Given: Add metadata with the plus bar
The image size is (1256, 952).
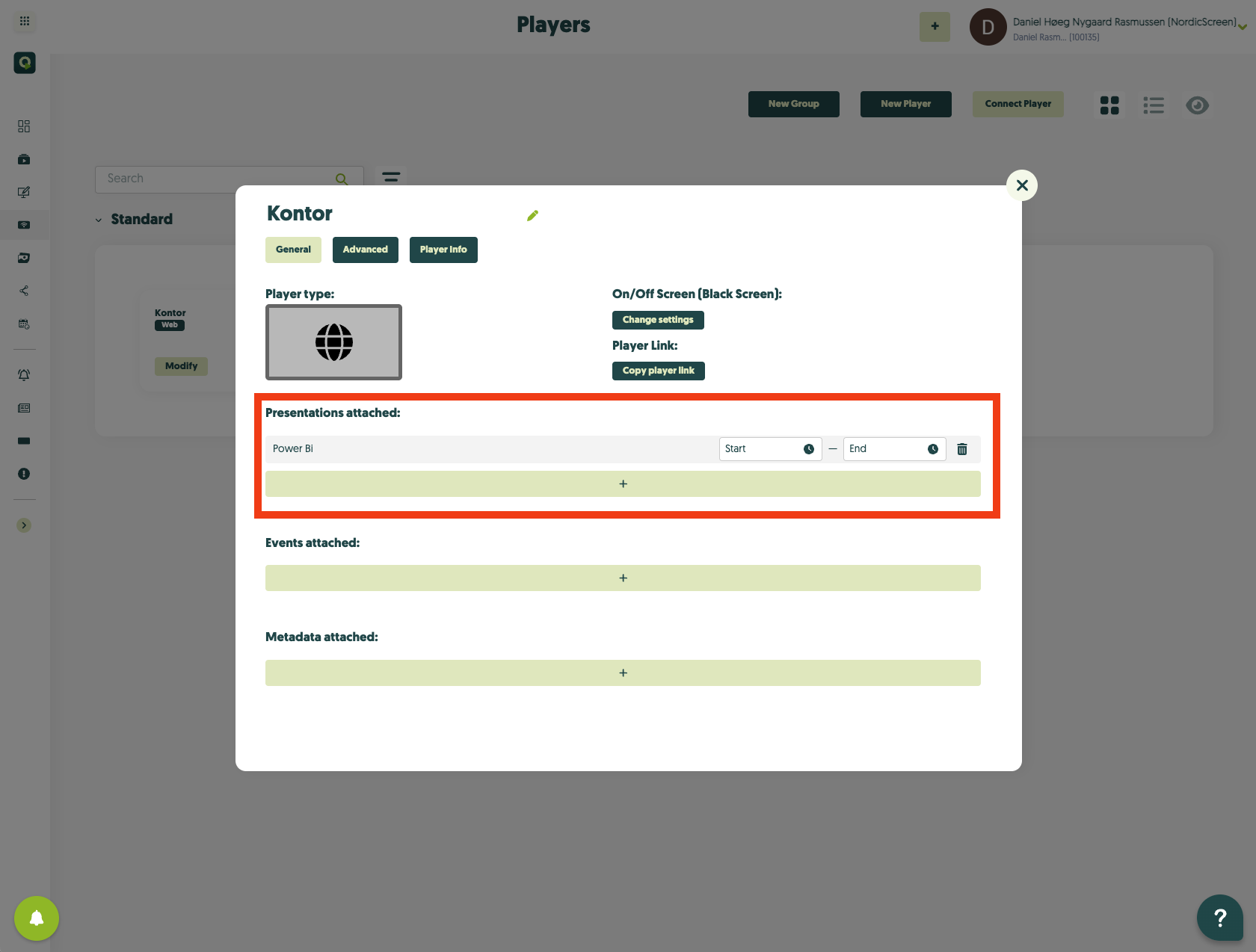Looking at the screenshot, I should click(623, 673).
